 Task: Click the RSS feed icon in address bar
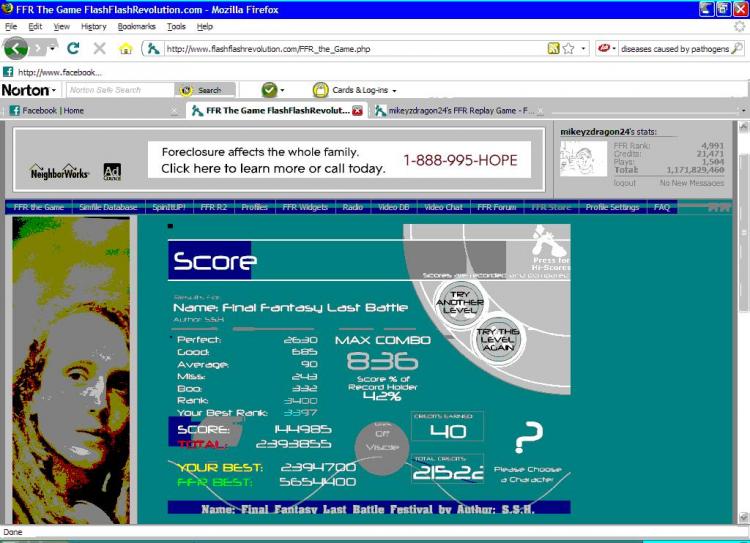point(553,48)
